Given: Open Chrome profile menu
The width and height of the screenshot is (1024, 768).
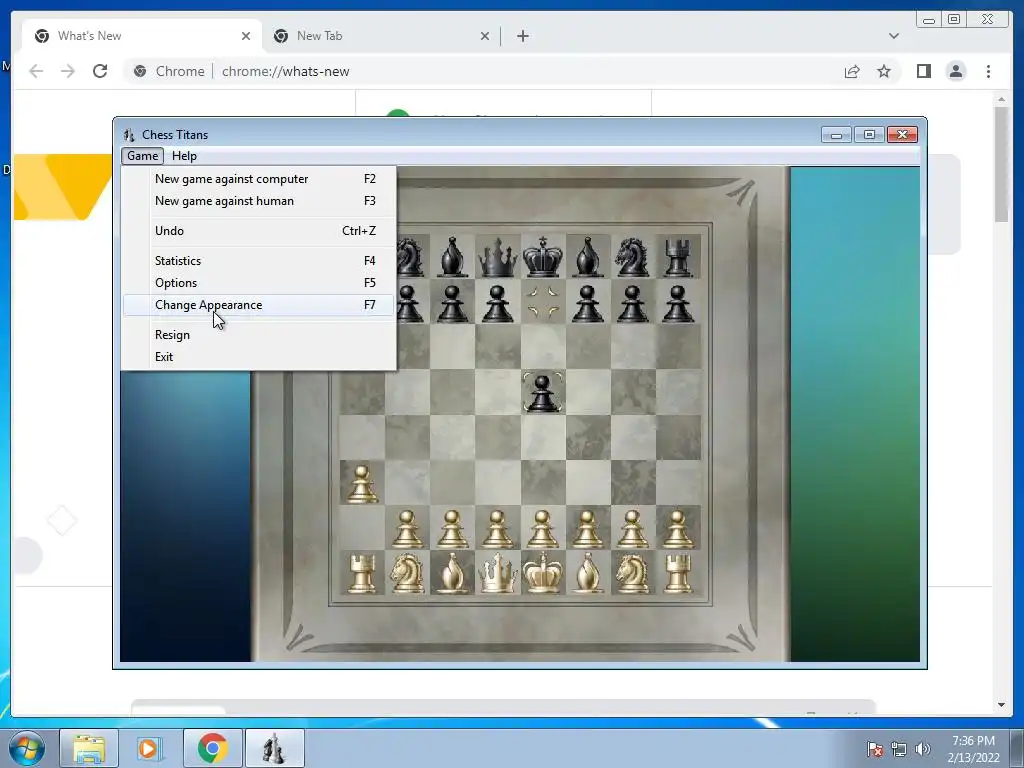Looking at the screenshot, I should 956,71.
